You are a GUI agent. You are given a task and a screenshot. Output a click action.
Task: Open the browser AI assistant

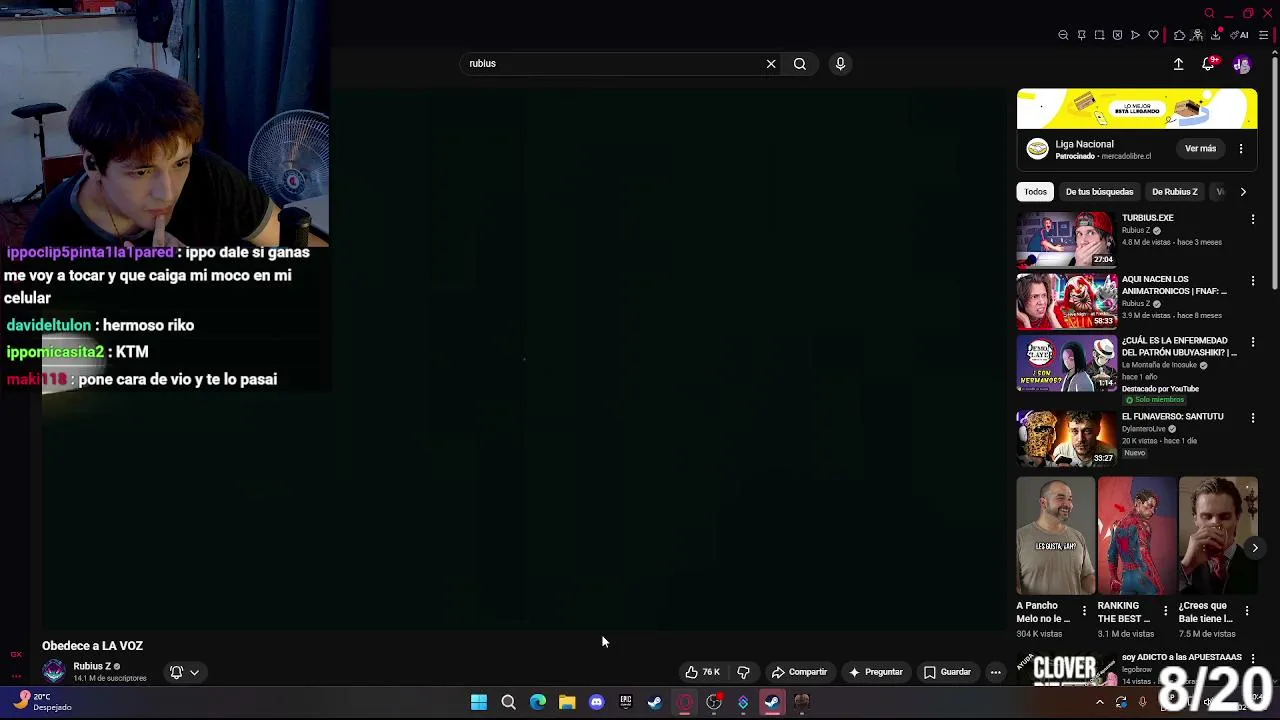point(1240,35)
